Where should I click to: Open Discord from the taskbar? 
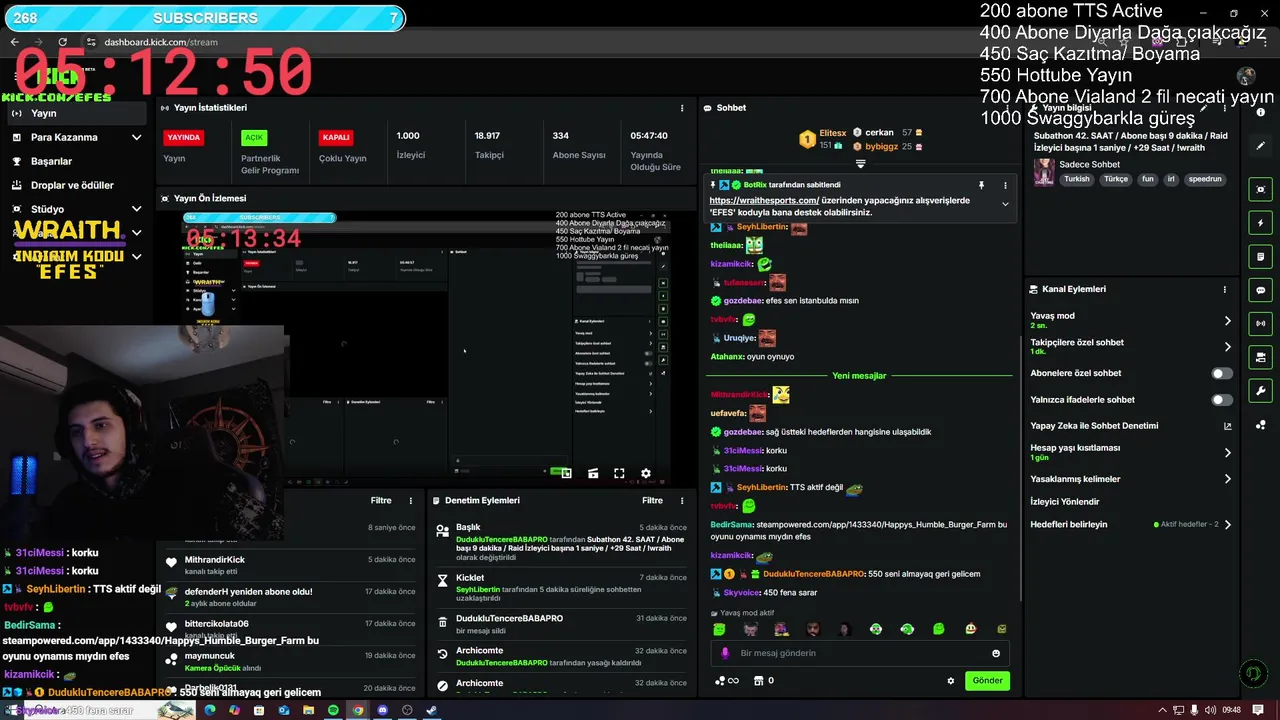(382, 710)
